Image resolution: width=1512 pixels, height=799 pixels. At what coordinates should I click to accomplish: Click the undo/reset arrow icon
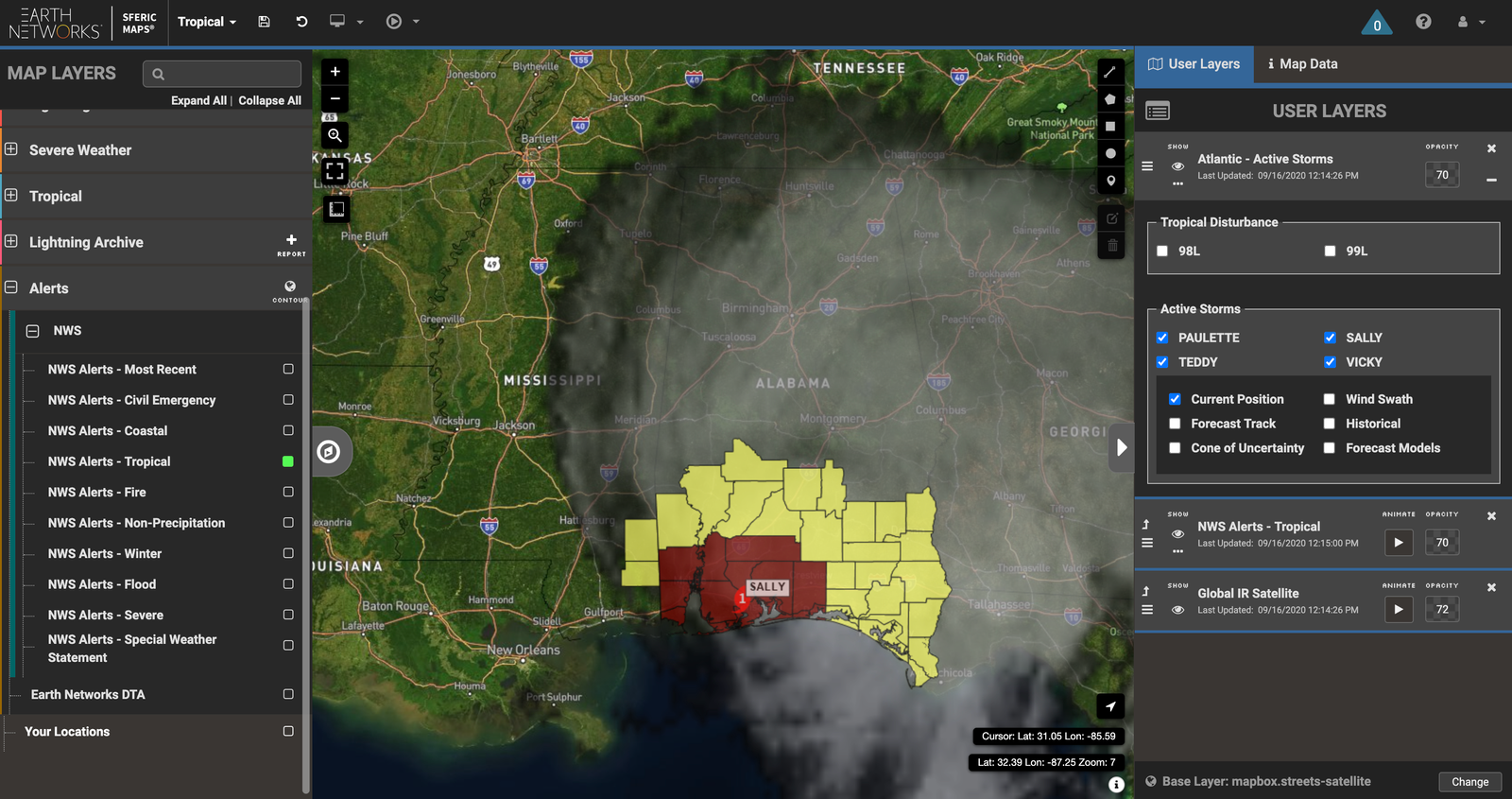(301, 22)
